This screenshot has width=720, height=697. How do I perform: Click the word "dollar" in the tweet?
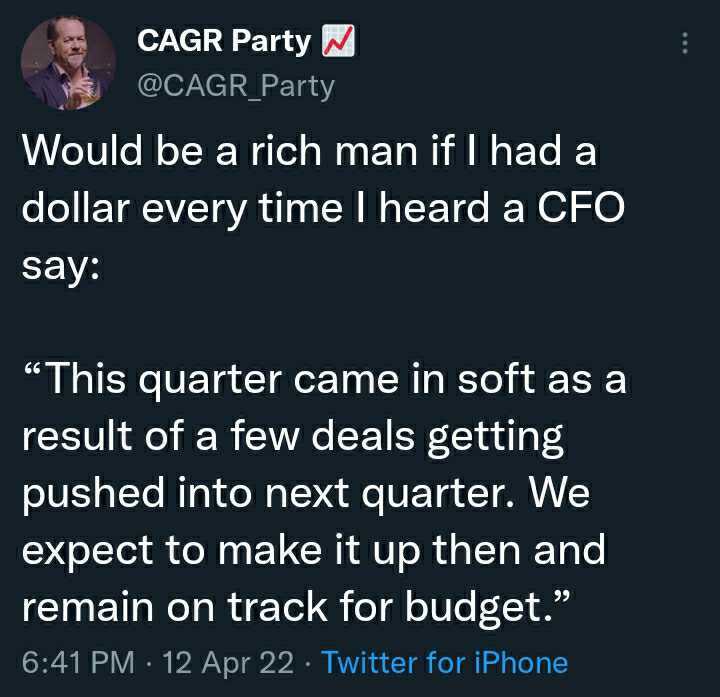pos(79,212)
